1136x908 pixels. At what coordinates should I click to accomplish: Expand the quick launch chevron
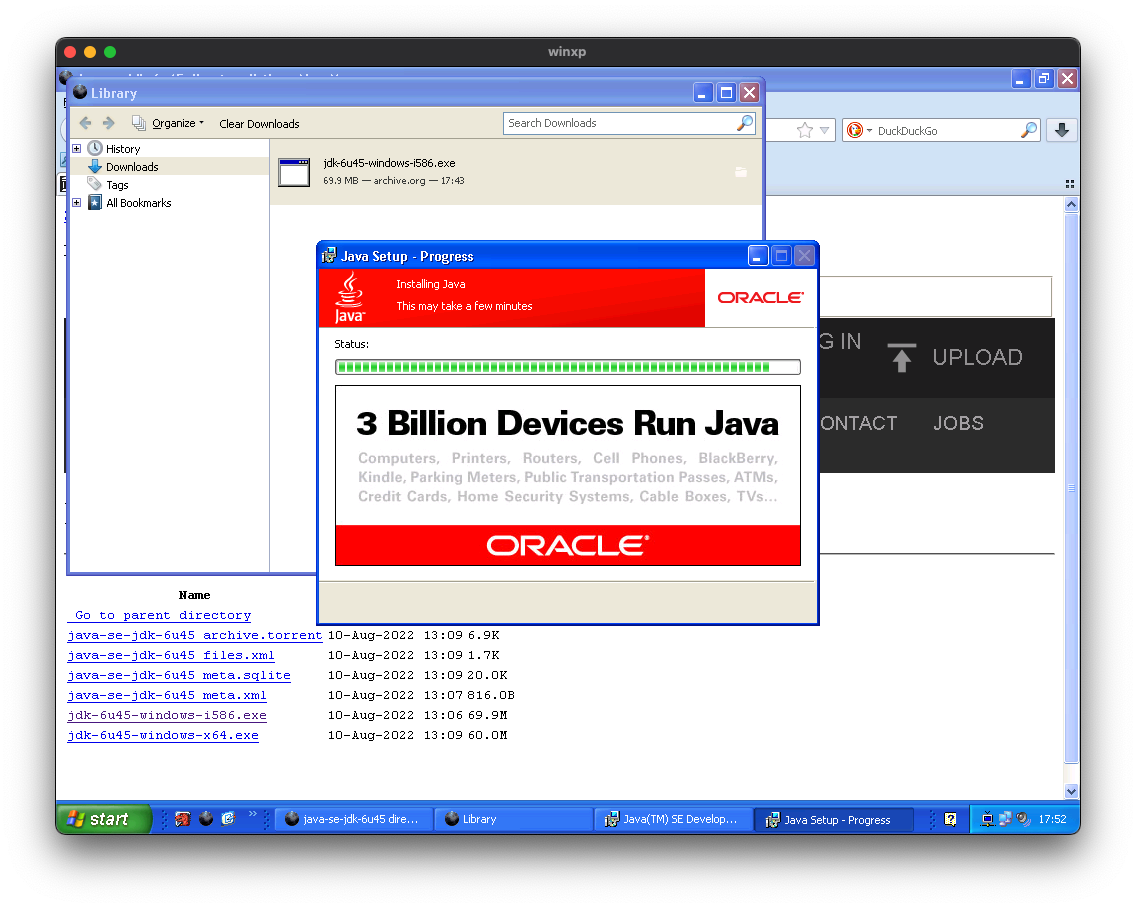point(252,814)
